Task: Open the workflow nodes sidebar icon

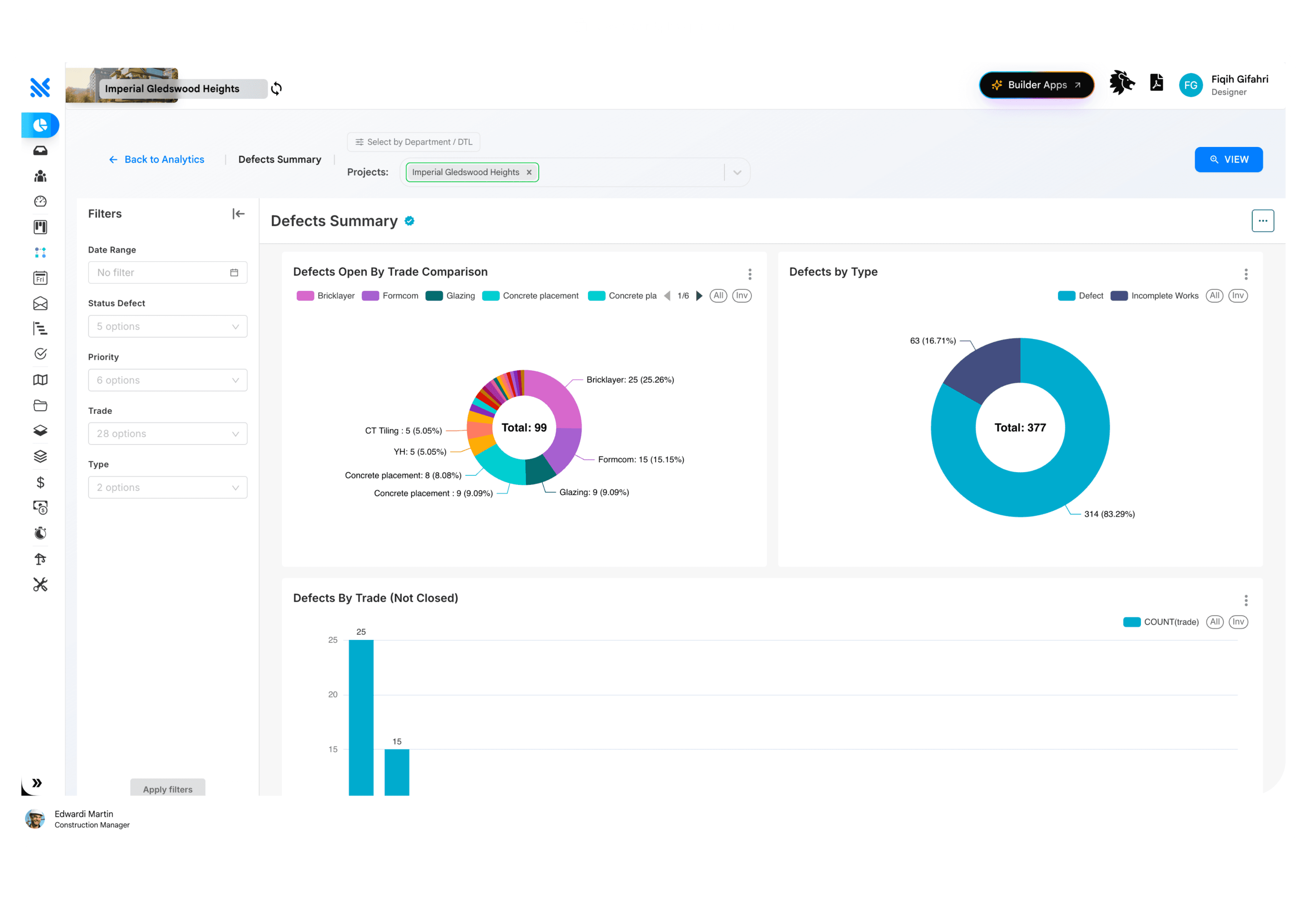Action: tap(41, 252)
